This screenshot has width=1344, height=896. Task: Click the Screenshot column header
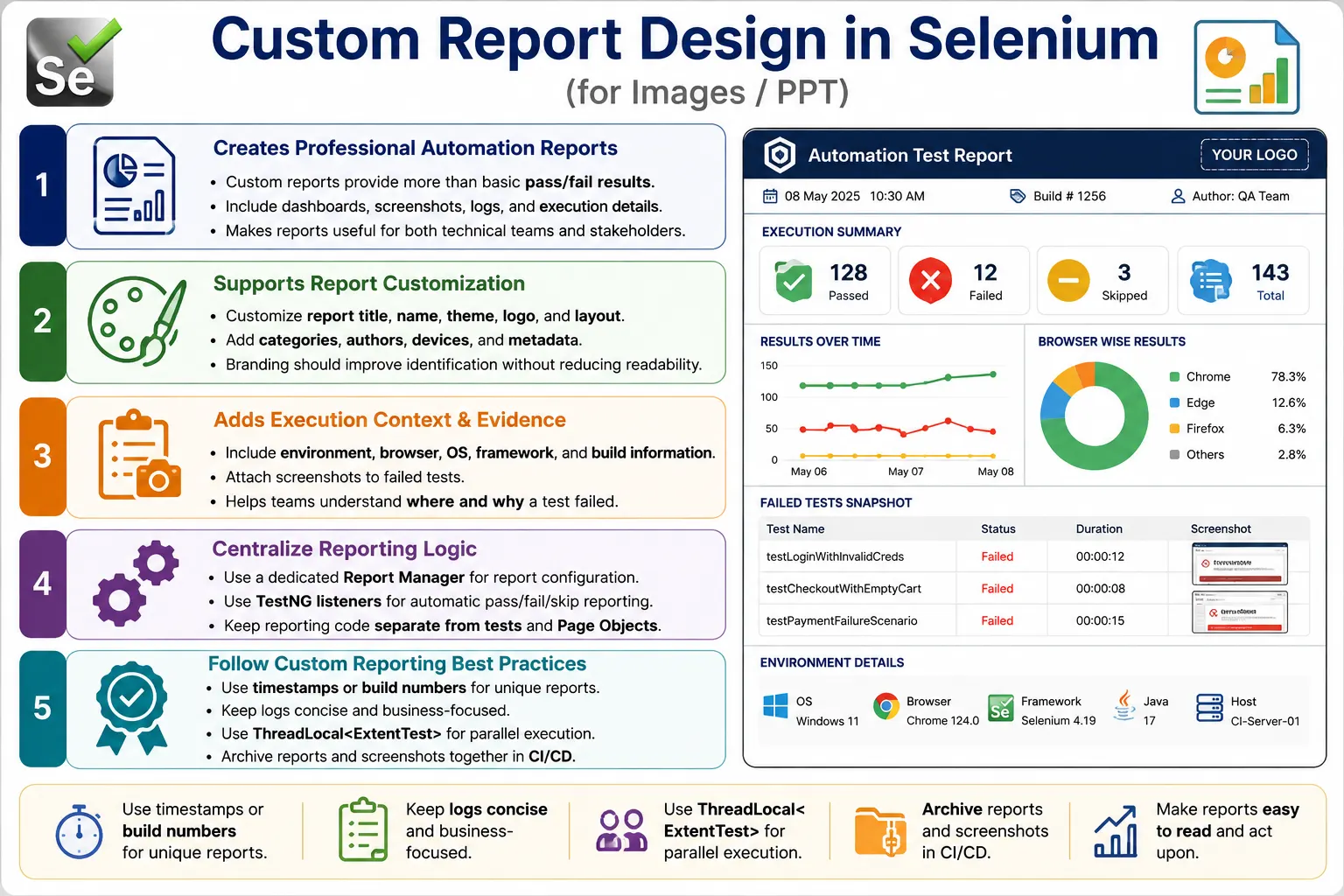pos(1221,529)
